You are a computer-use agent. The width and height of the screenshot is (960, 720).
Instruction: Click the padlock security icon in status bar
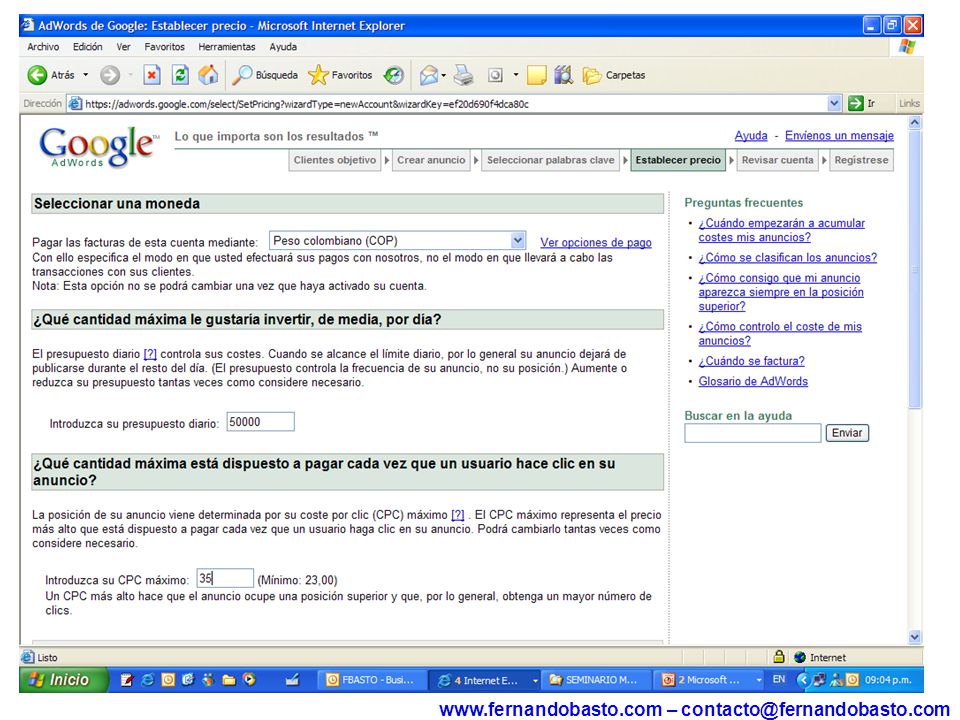tap(779, 657)
